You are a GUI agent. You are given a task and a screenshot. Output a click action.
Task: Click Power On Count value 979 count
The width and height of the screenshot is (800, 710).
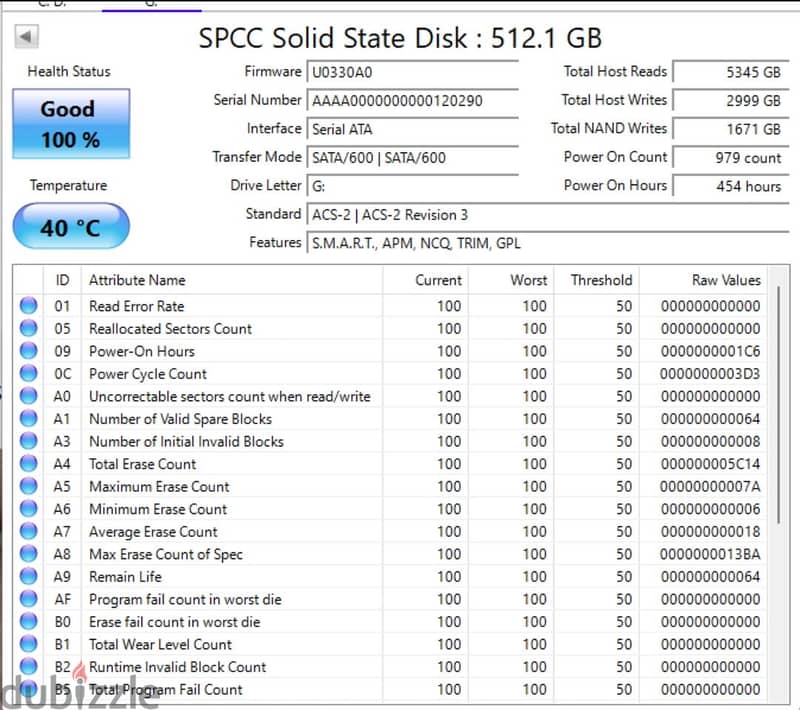point(731,158)
